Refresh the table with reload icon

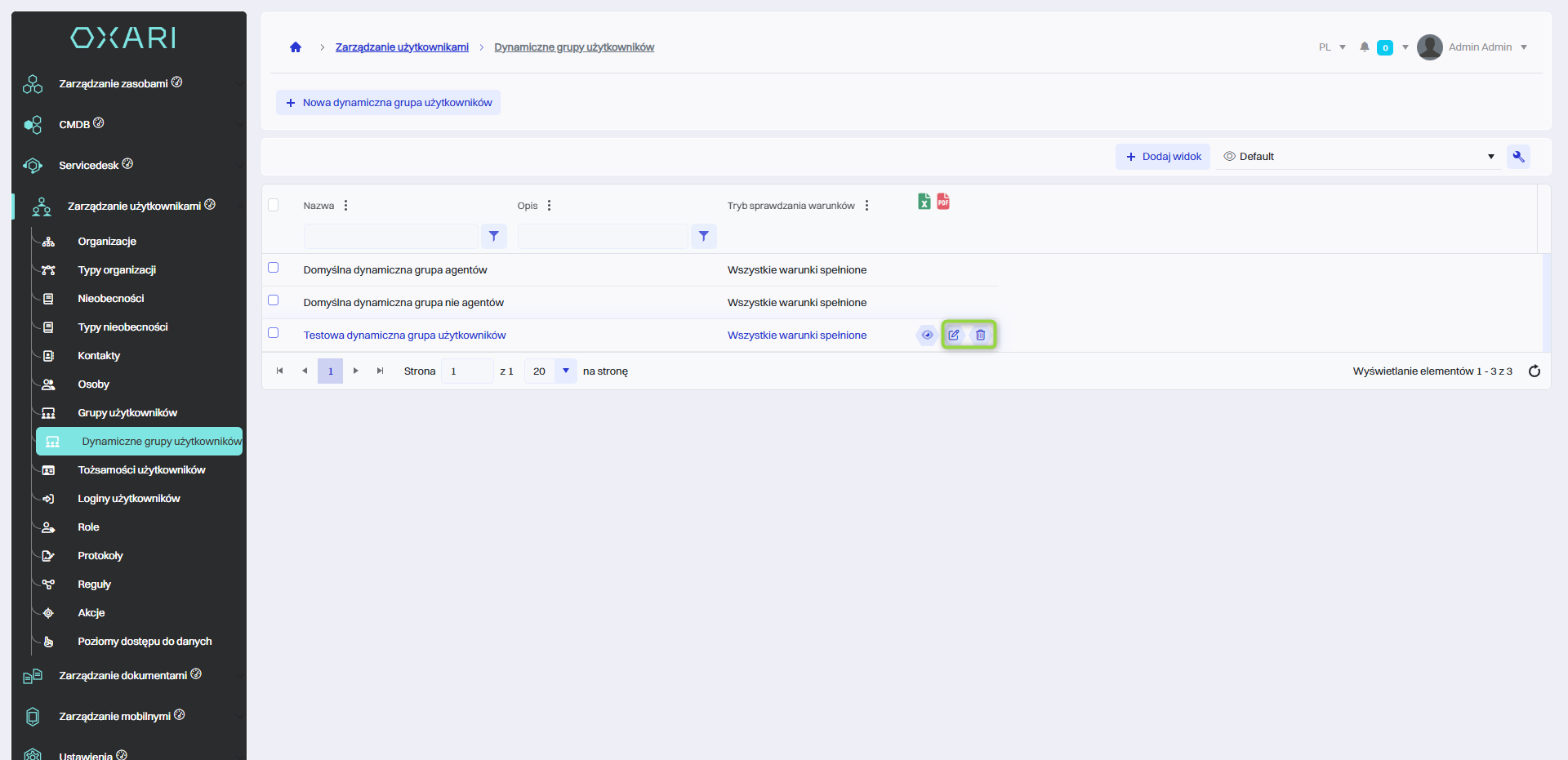[1534, 371]
